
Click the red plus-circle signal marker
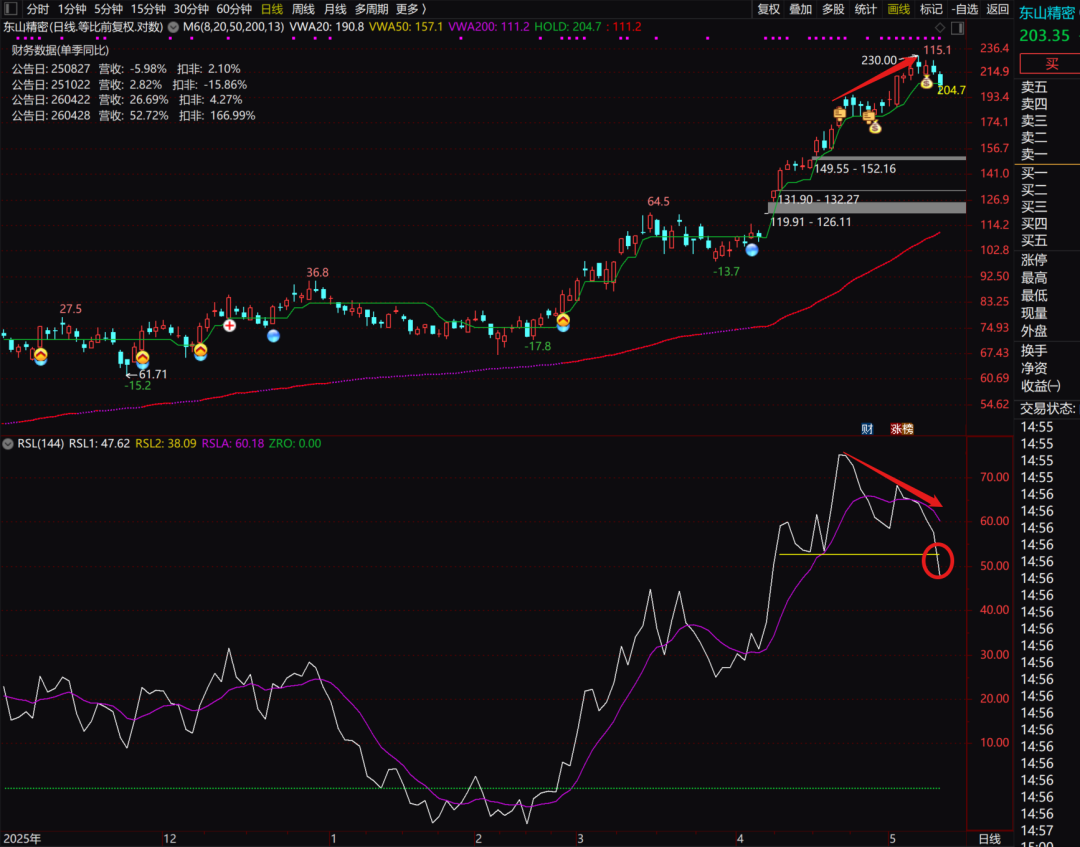click(229, 326)
